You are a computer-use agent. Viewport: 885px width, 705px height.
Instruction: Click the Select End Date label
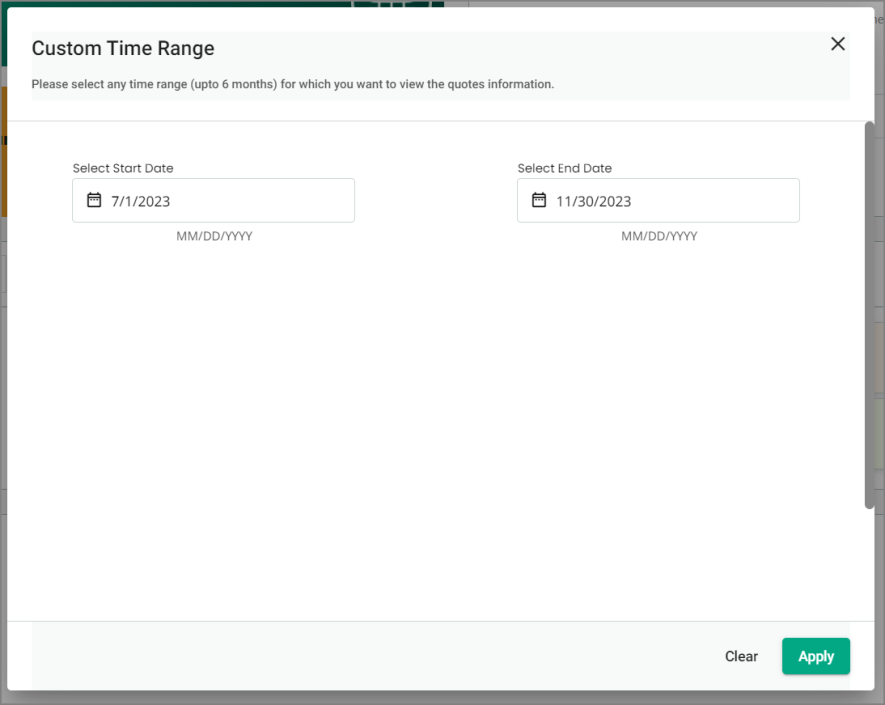[564, 168]
